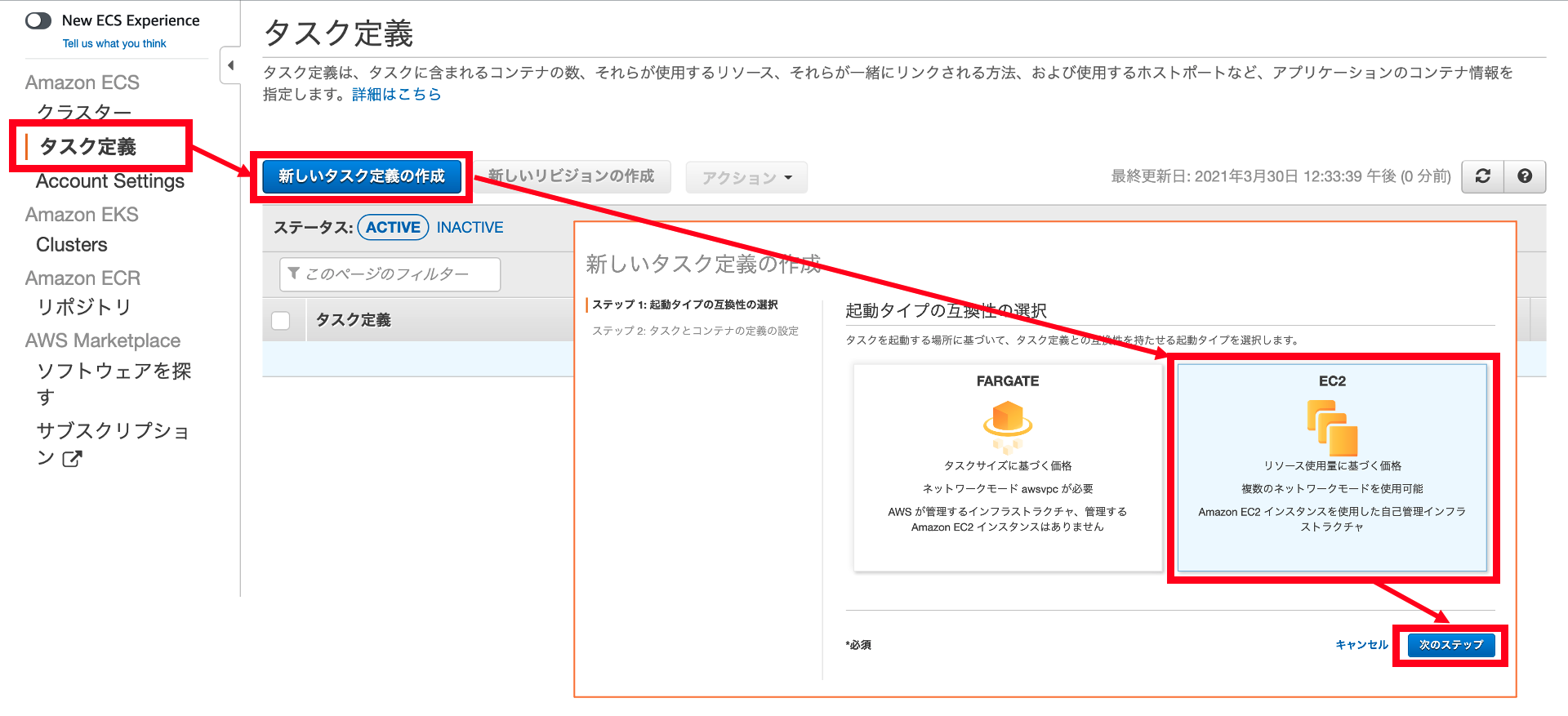
Task: Click the 最終更新日 timestamp text
Action: coord(1281,176)
